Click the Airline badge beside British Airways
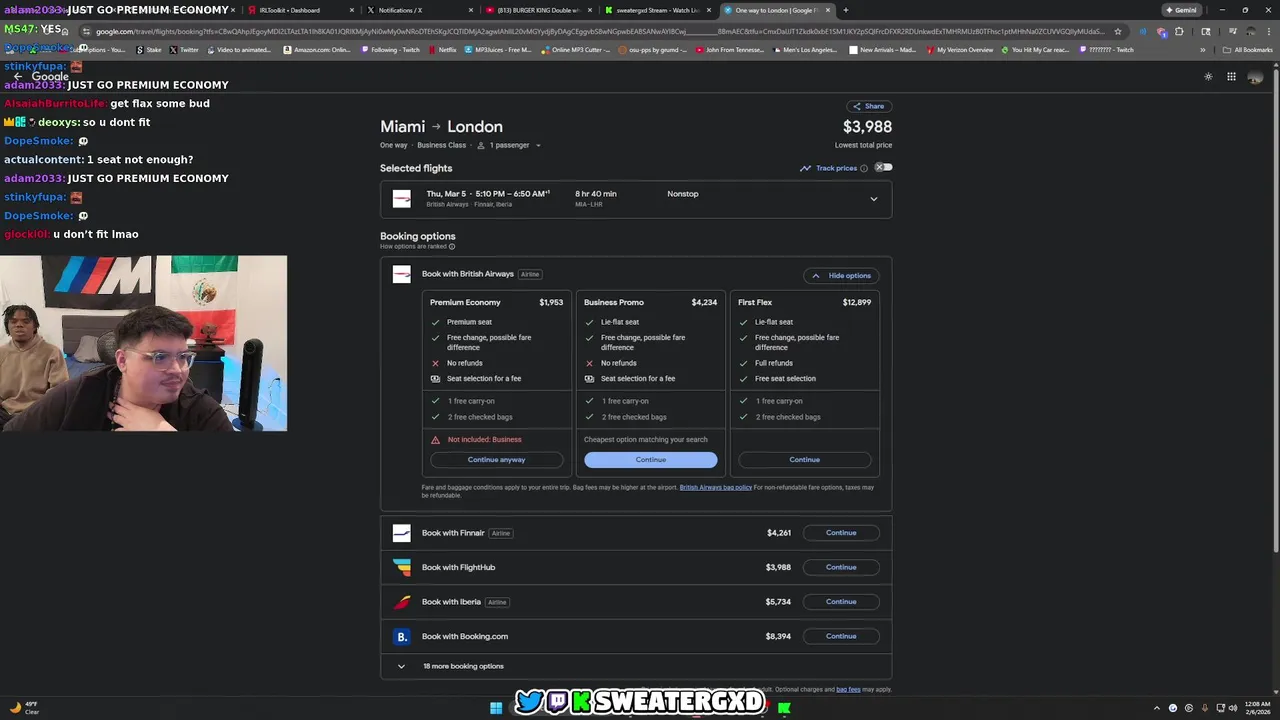The width and height of the screenshot is (1280, 720). [530, 274]
